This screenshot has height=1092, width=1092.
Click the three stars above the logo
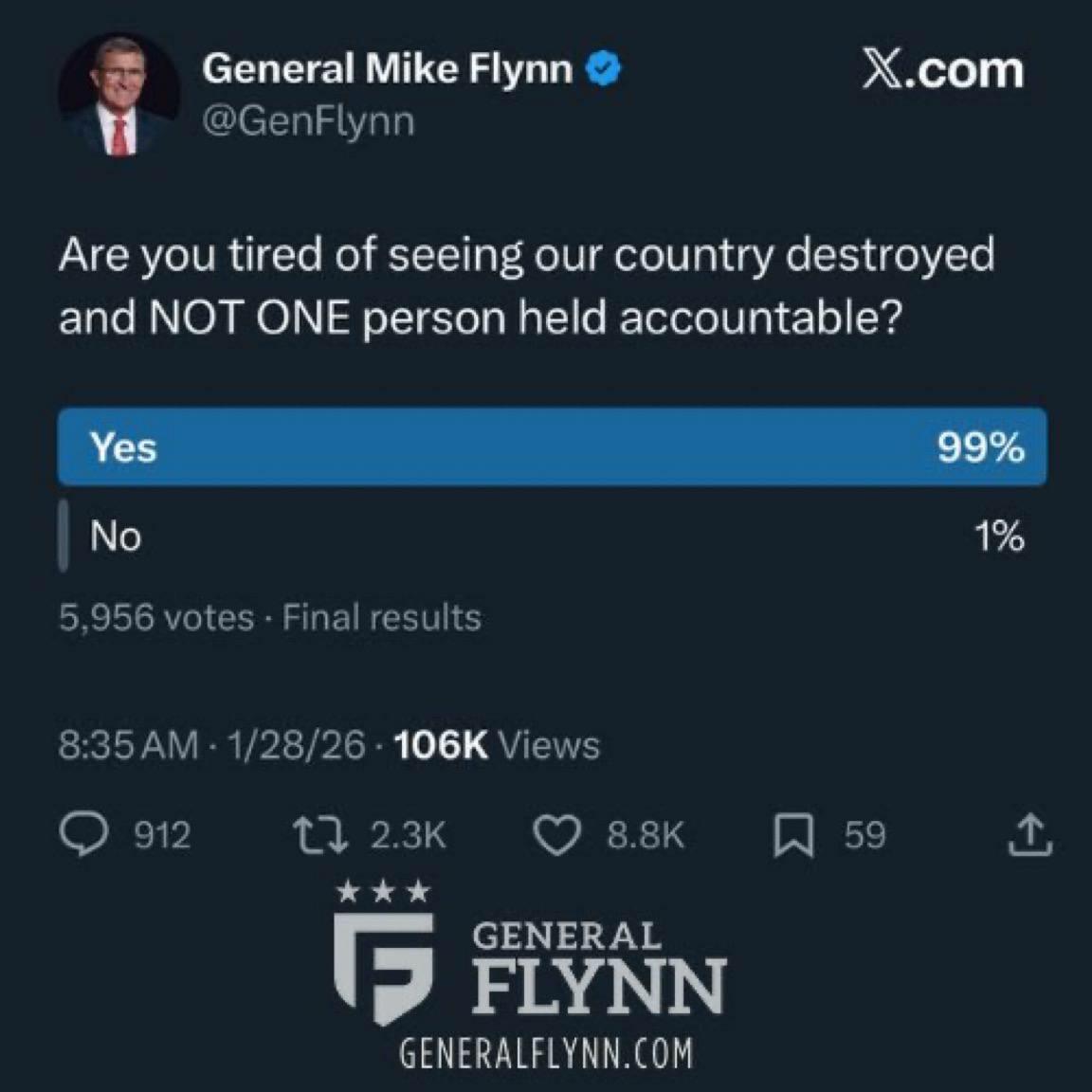[x=383, y=892]
